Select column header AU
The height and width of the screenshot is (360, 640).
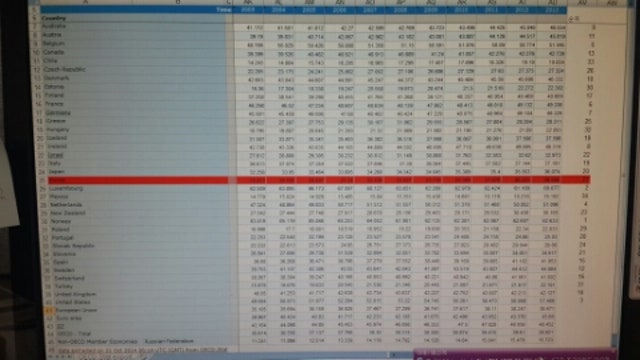(x=552, y=2)
